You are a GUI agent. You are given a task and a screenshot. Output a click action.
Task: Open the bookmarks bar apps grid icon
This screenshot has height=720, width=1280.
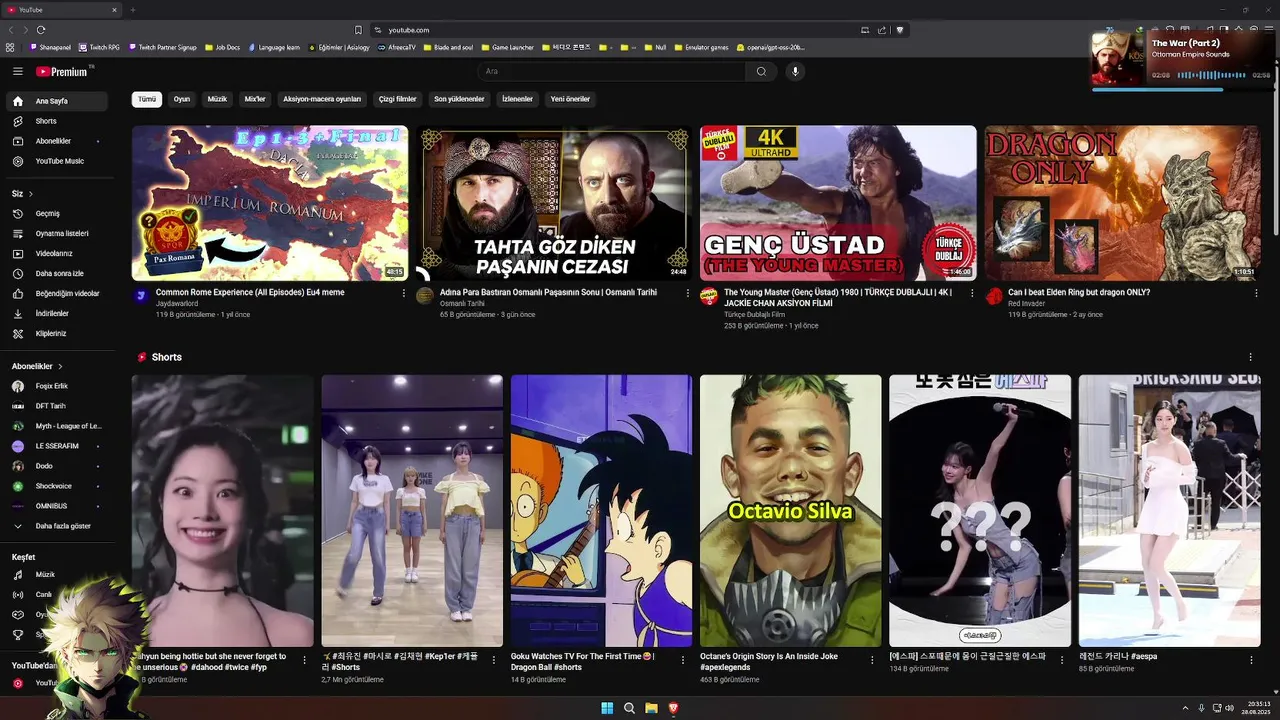coord(10,47)
